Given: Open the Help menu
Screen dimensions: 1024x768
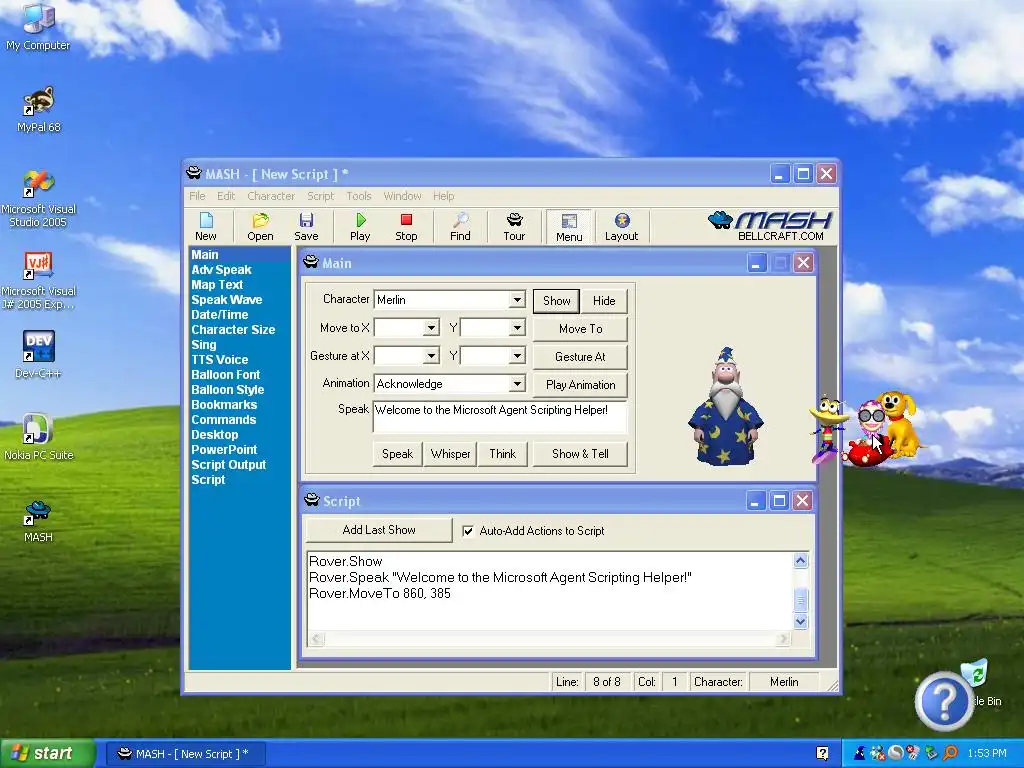Looking at the screenshot, I should (443, 196).
